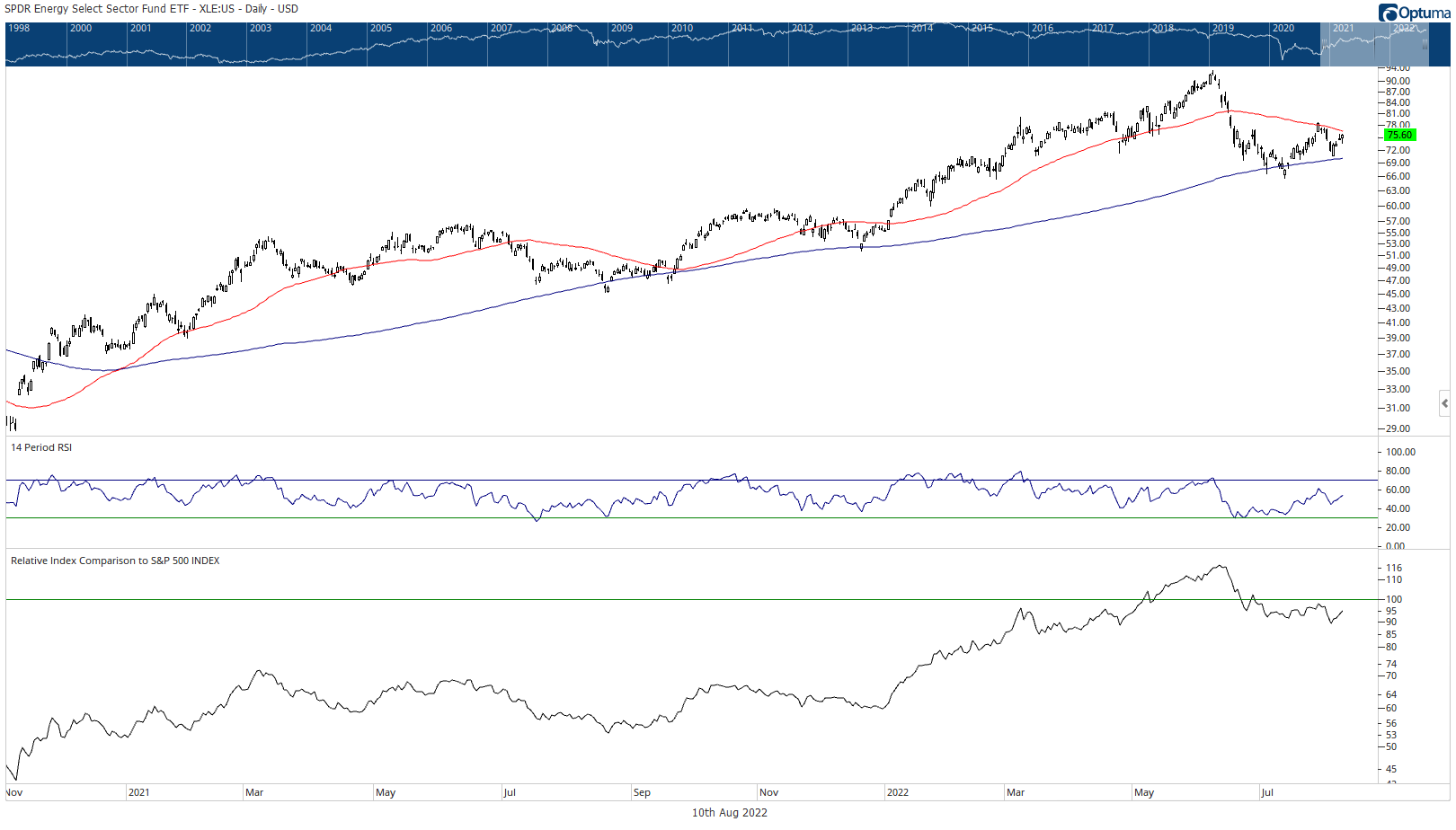The width and height of the screenshot is (1456, 830).
Task: Jump to 2010 in the overview timeline
Action: point(682,28)
